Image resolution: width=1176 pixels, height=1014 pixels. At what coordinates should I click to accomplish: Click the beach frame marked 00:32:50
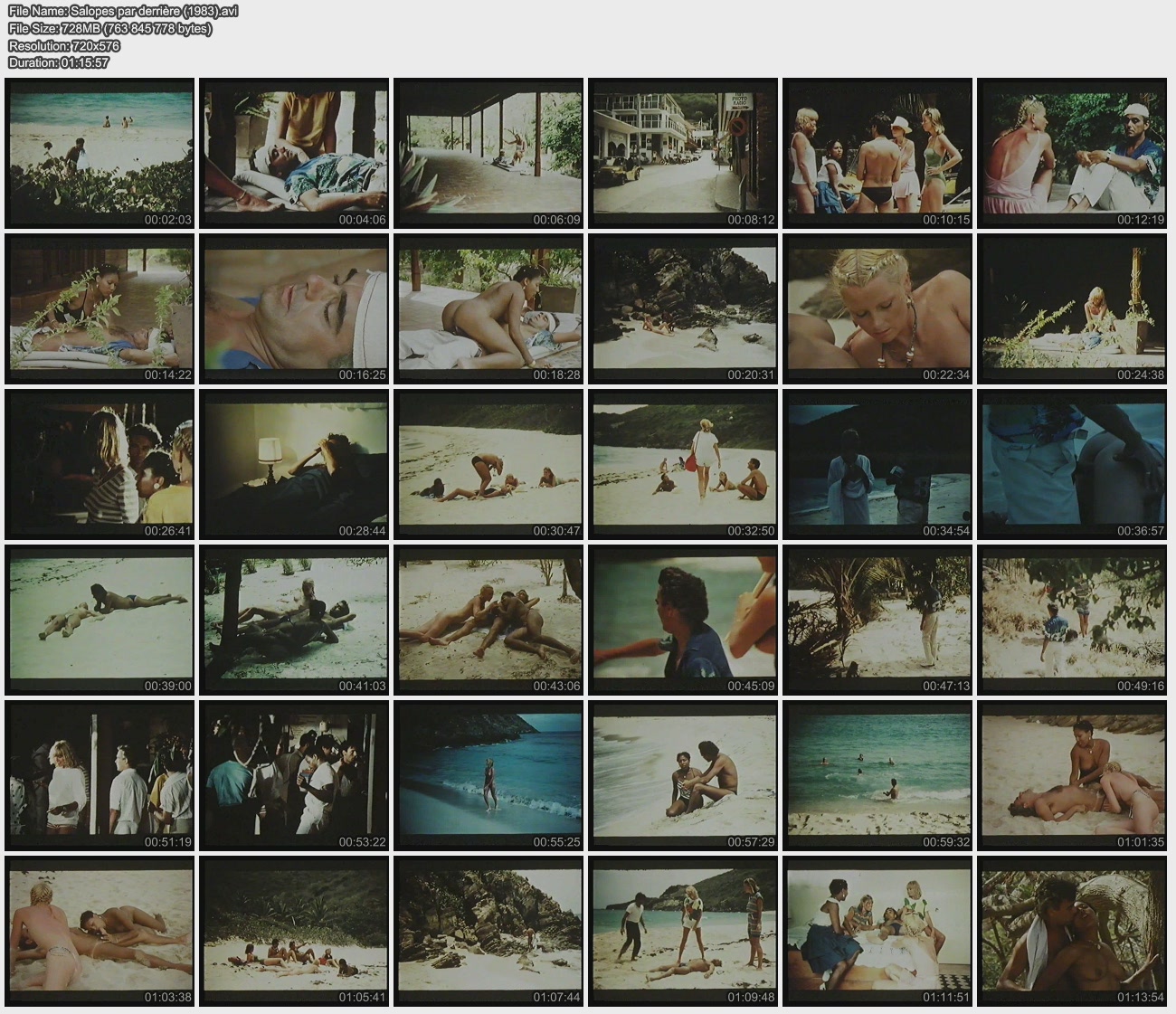tap(683, 464)
